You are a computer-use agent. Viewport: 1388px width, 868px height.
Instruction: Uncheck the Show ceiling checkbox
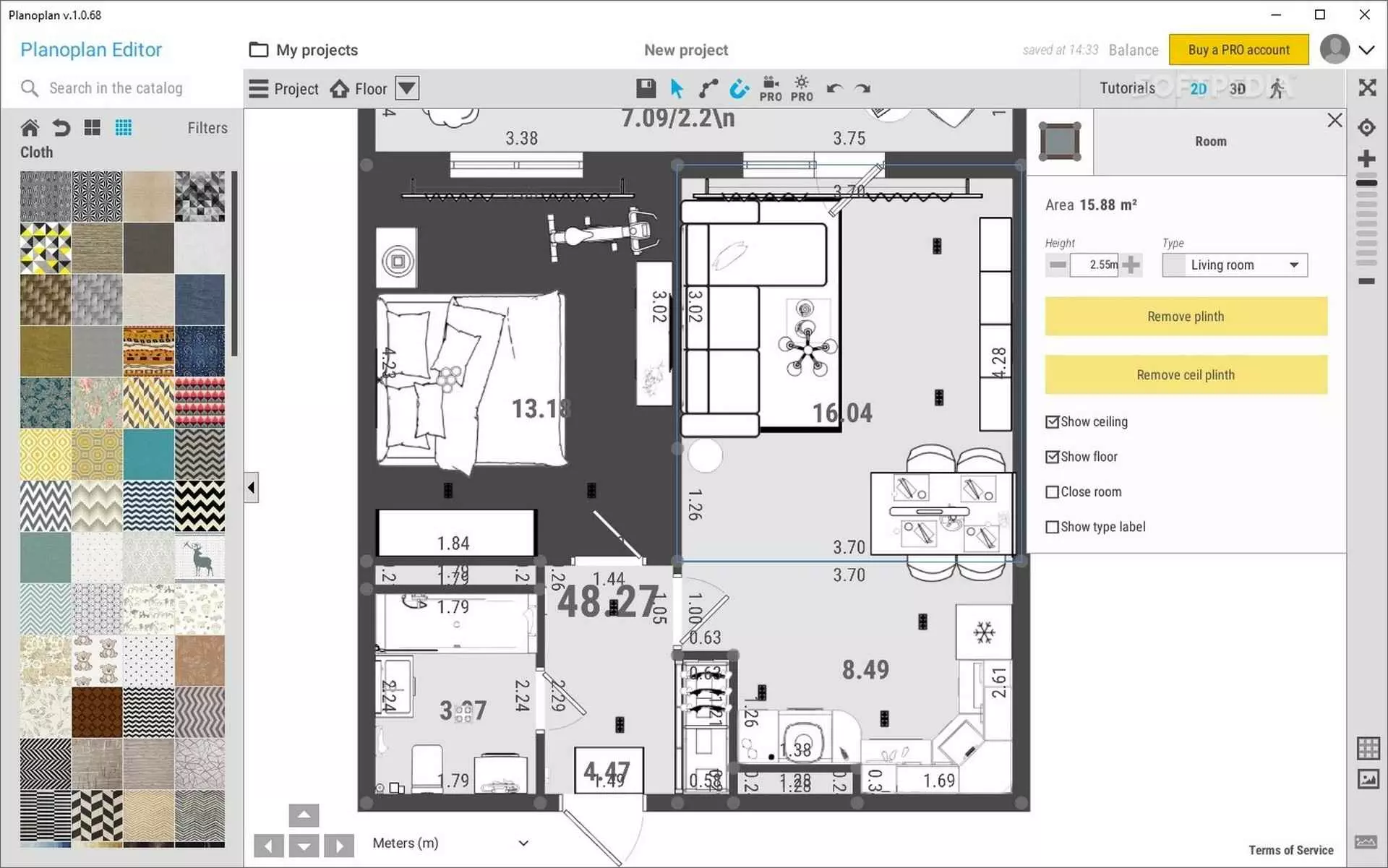click(x=1053, y=422)
